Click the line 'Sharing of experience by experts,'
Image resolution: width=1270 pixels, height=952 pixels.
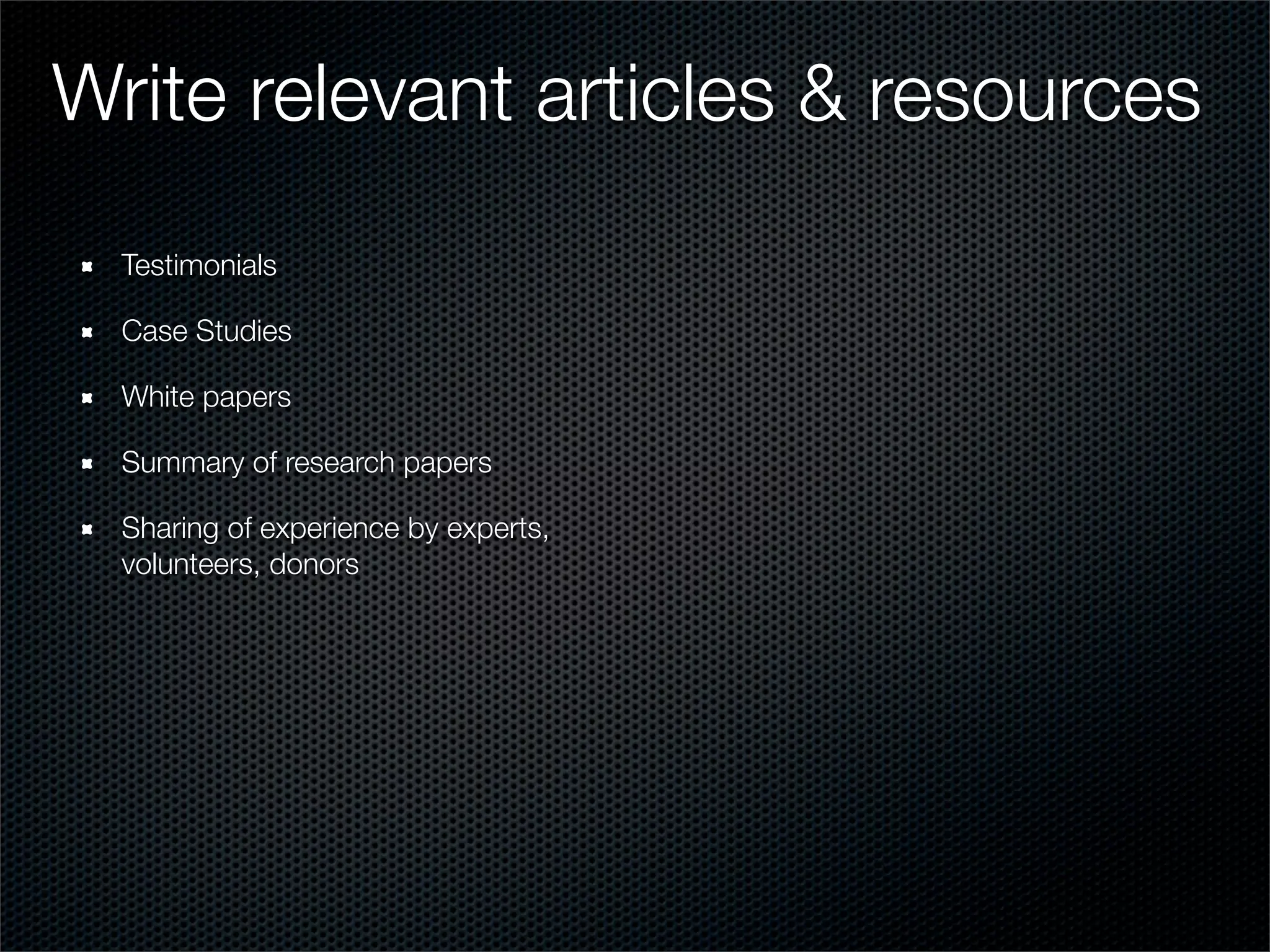335,529
